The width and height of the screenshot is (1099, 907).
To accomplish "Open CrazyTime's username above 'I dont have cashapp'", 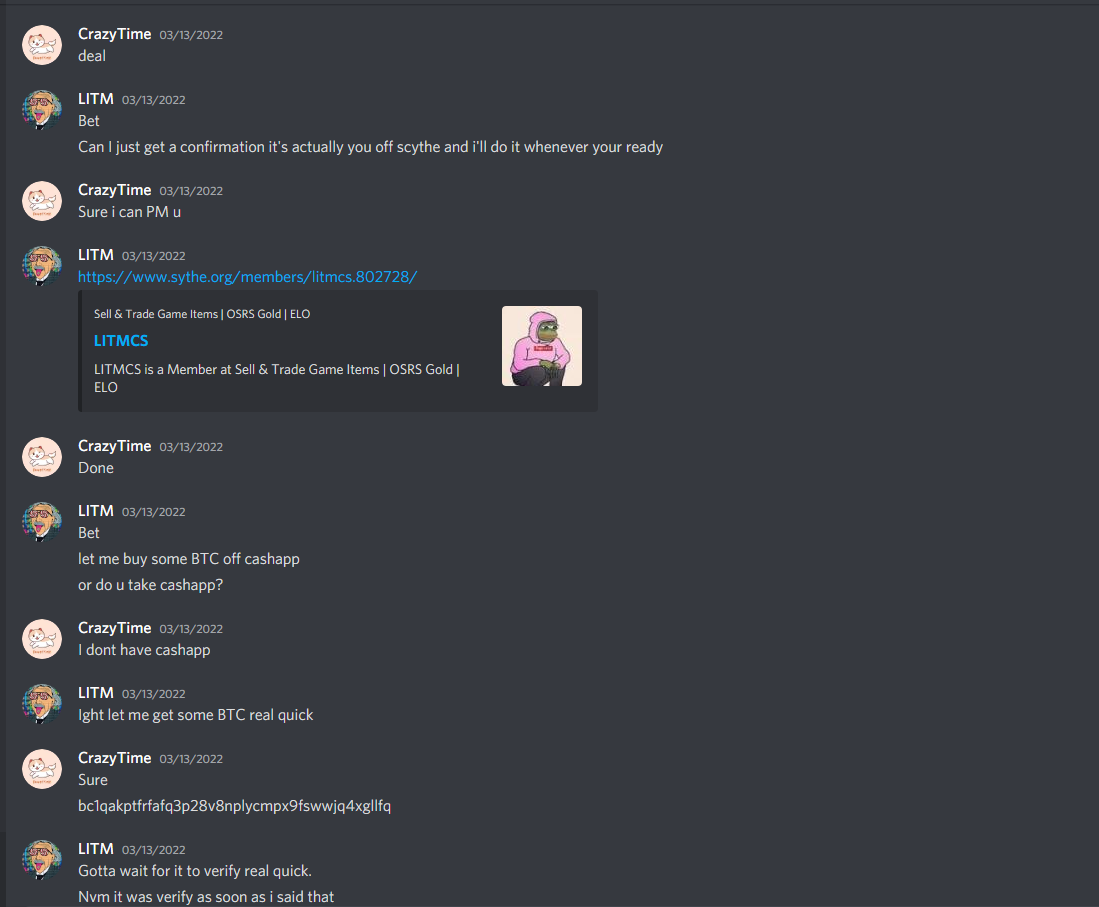I will (x=114, y=628).
